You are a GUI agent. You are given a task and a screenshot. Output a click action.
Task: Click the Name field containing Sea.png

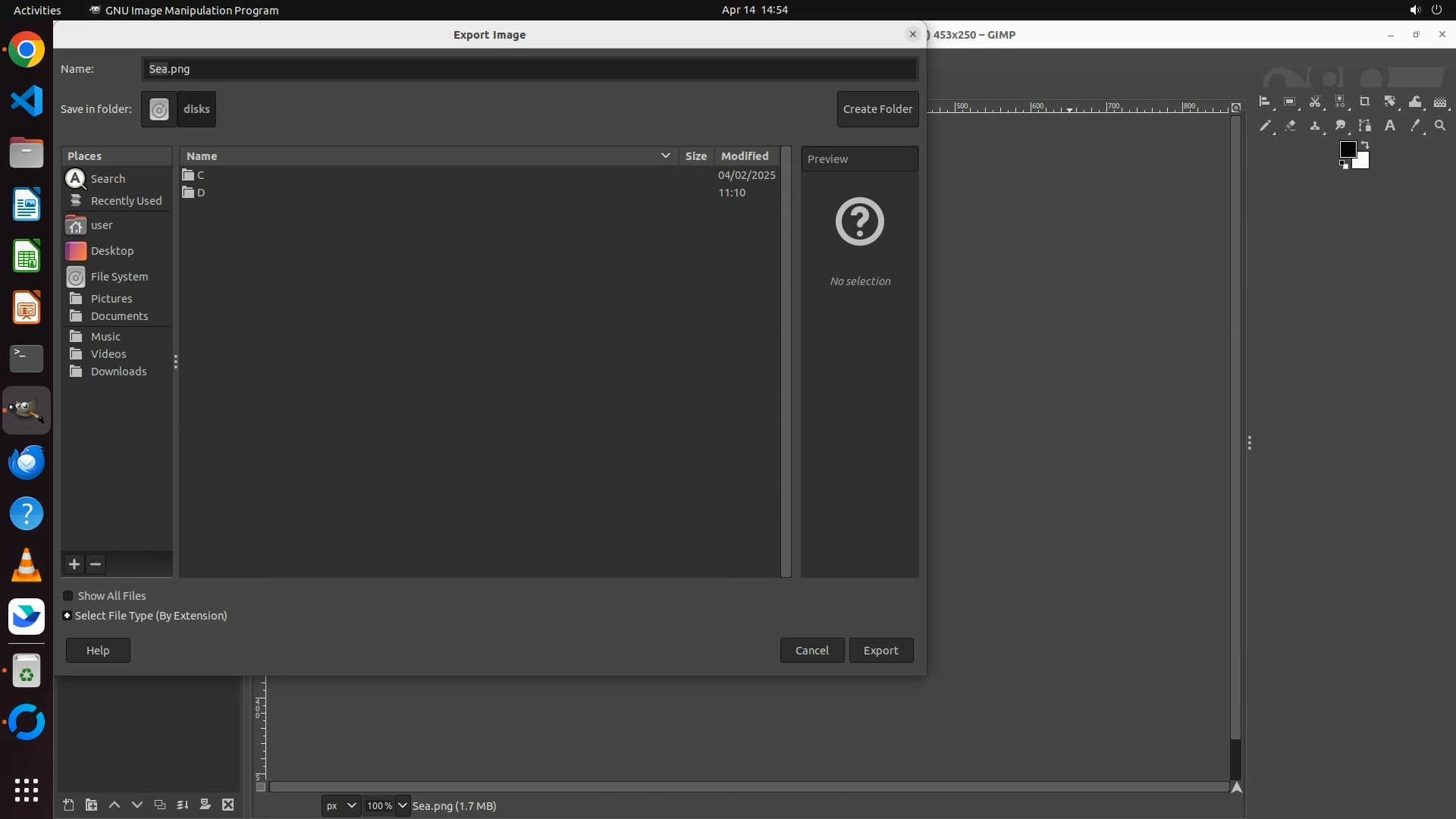[x=529, y=69]
